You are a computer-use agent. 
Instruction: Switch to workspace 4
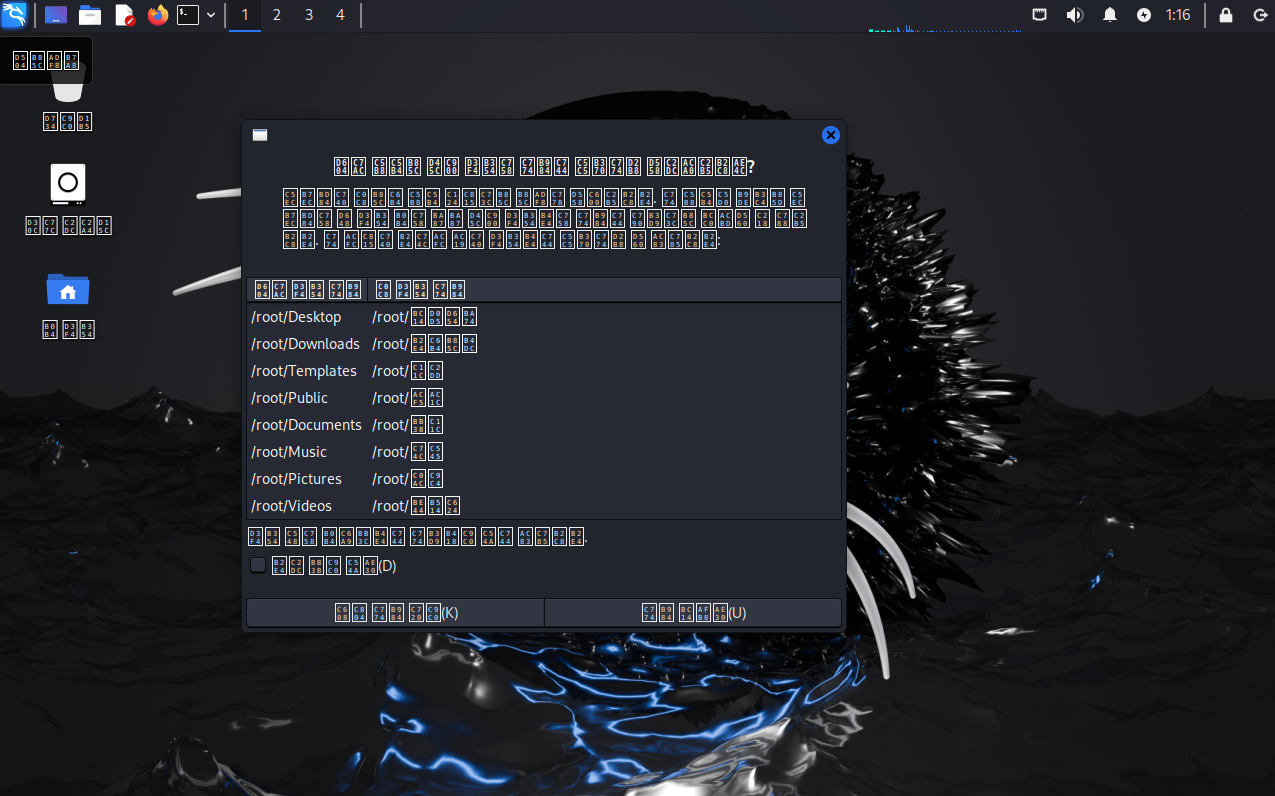(x=341, y=15)
